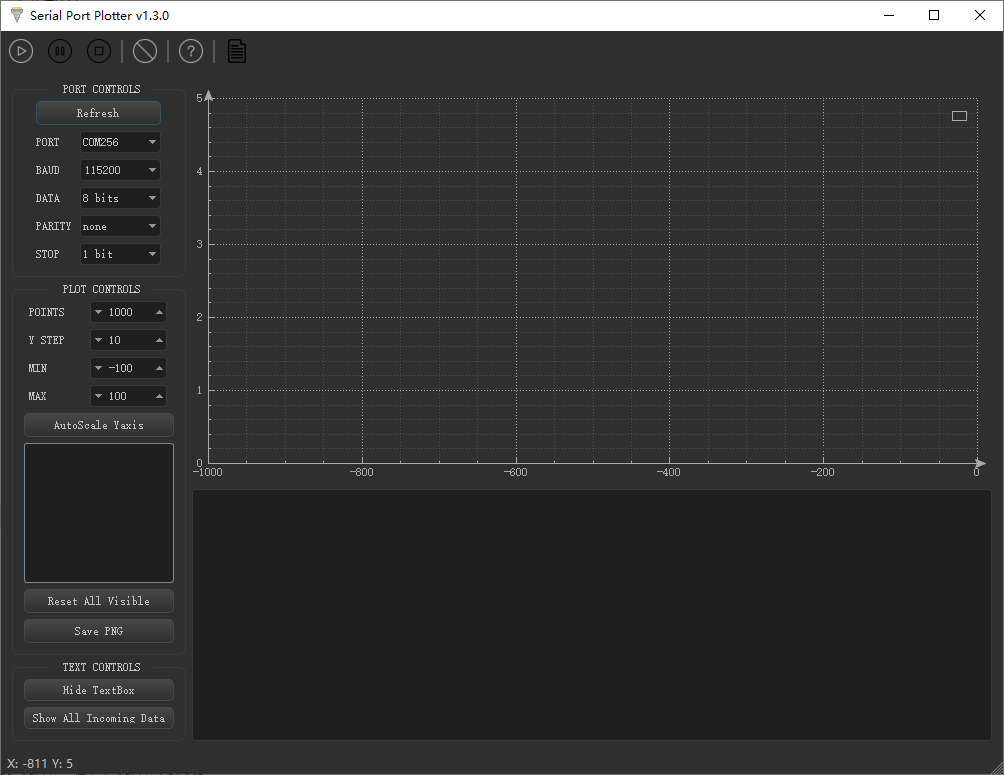Image resolution: width=1004 pixels, height=775 pixels.
Task: Save the plot as PNG
Action: coord(98,630)
